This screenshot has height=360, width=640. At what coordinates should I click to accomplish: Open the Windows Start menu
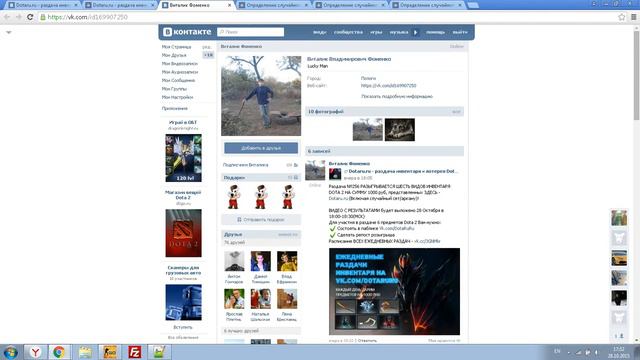[x=11, y=352]
